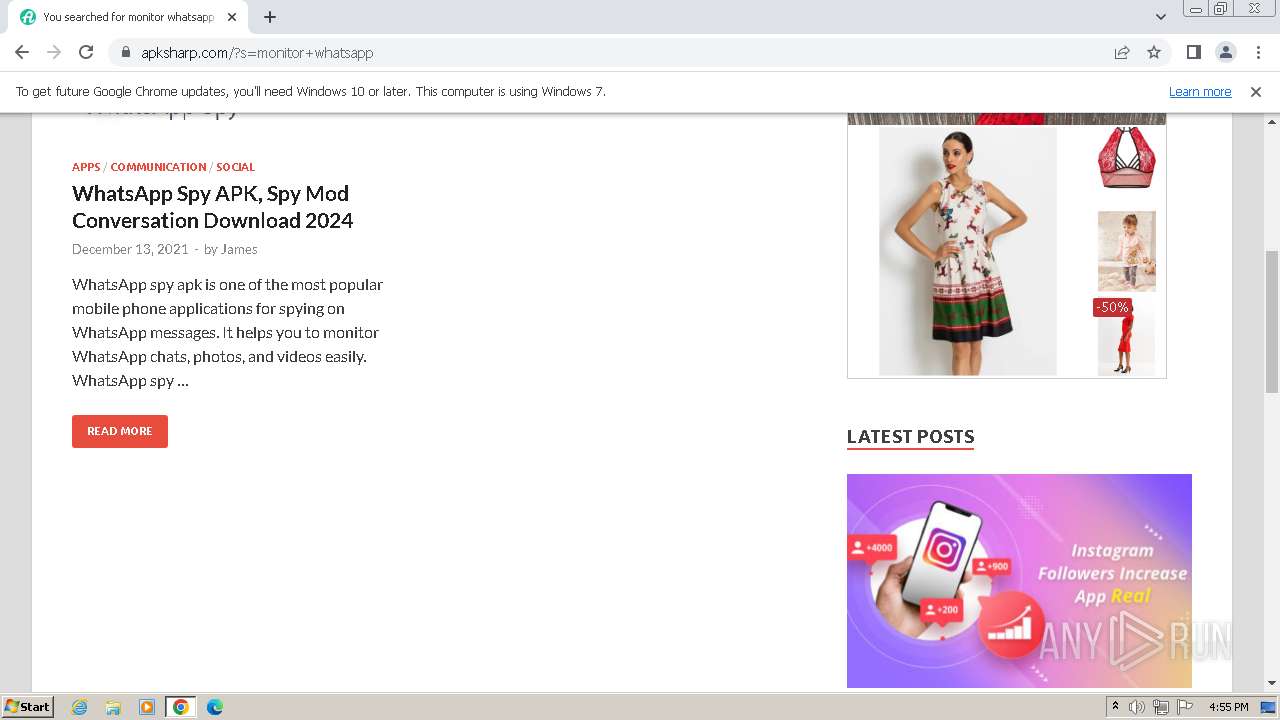The height and width of the screenshot is (720, 1280).
Task: Open the SOCIAL category link
Action: pos(235,167)
